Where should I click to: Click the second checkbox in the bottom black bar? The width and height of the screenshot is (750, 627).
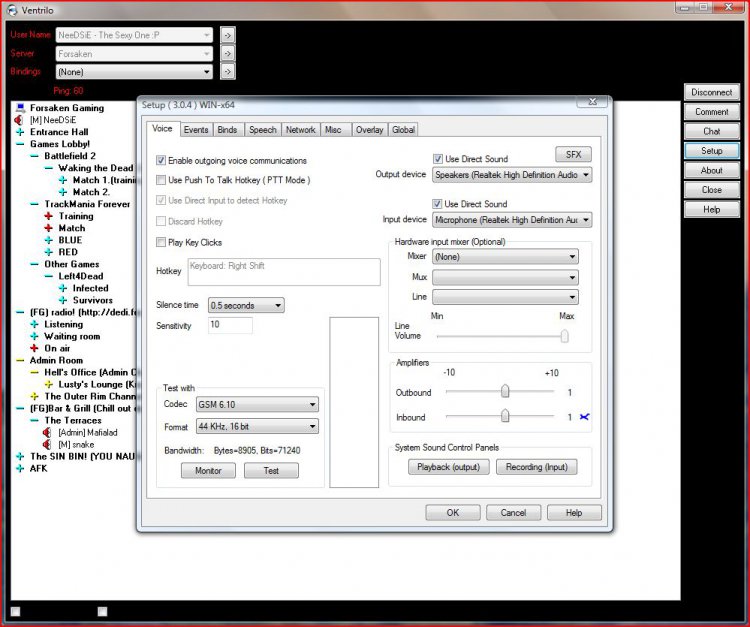(102, 611)
